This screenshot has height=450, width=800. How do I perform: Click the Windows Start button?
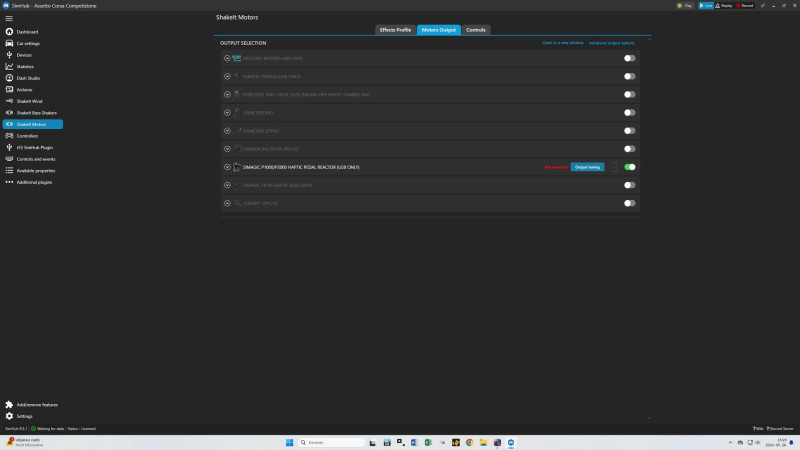289,442
